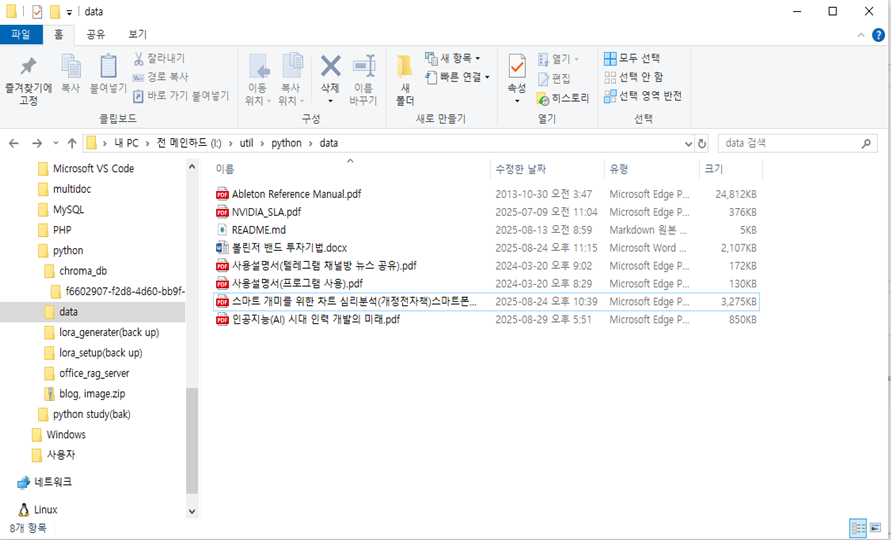
Task: Create 새 폴더 (New folder)
Action: click(405, 80)
